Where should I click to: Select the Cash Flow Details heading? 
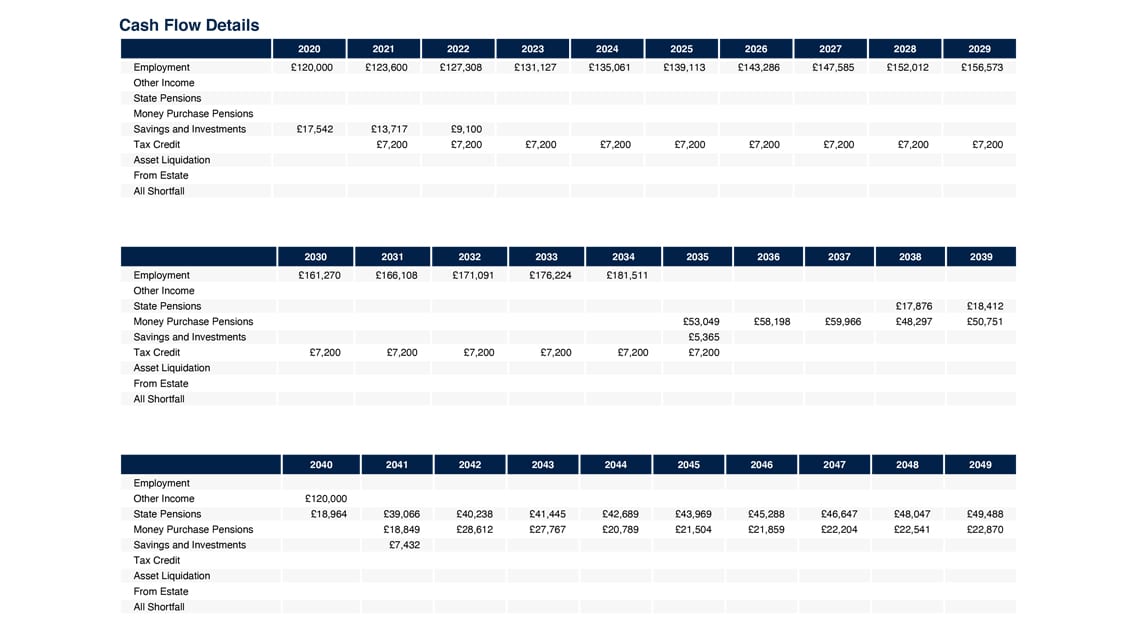[189, 25]
